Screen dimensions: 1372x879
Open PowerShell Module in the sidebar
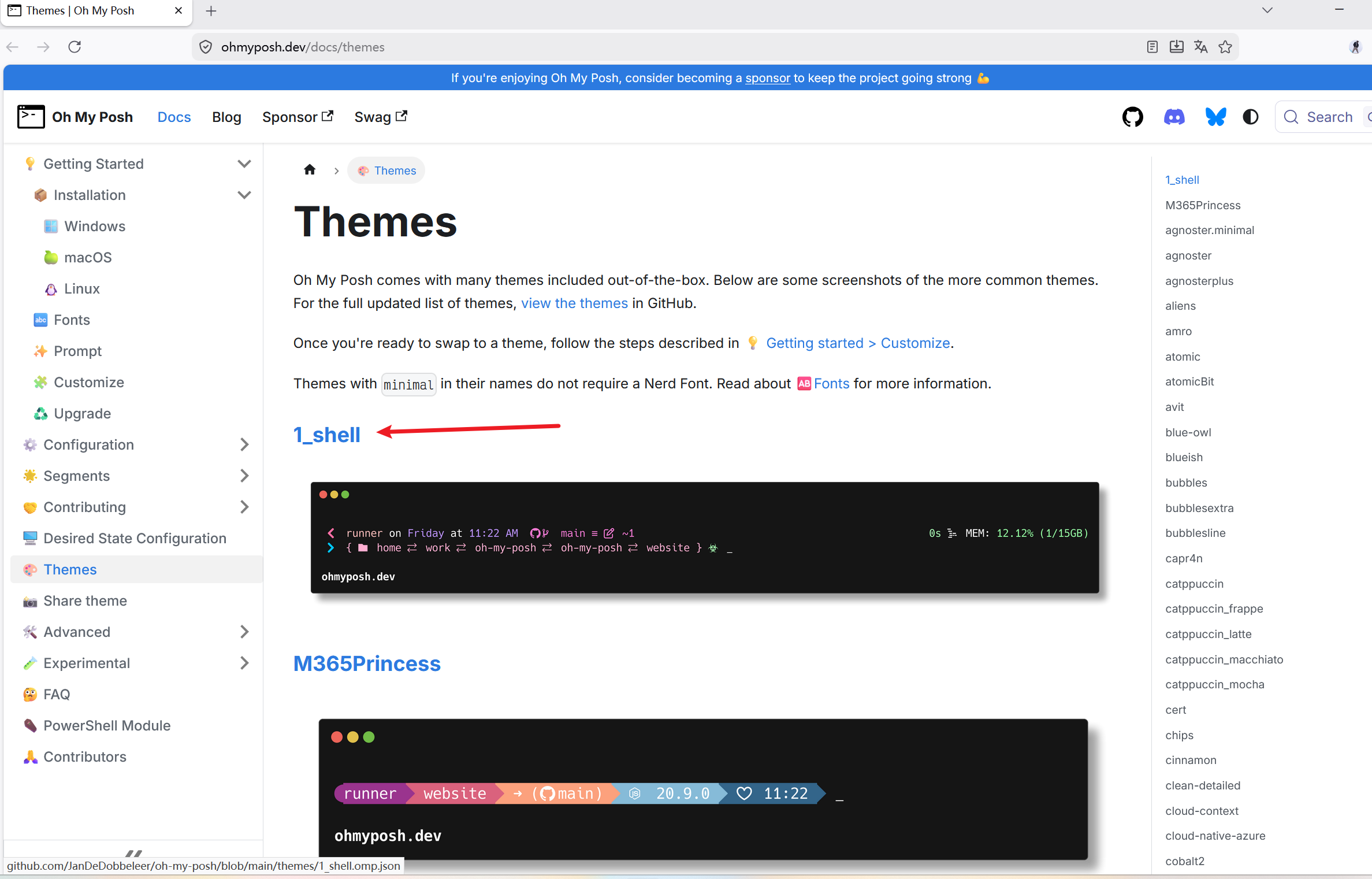(x=107, y=726)
